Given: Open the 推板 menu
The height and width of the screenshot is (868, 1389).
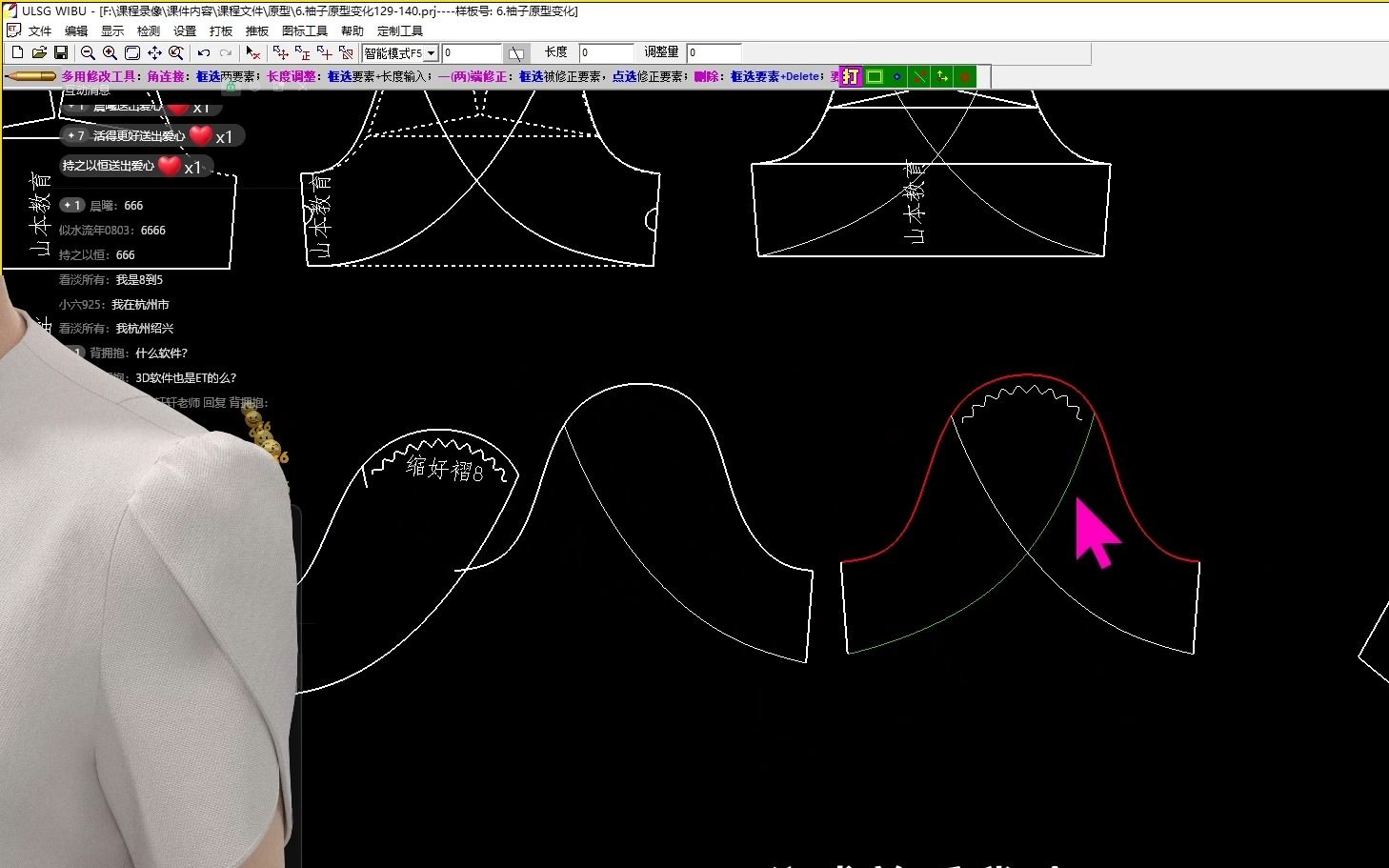Looking at the screenshot, I should (257, 30).
